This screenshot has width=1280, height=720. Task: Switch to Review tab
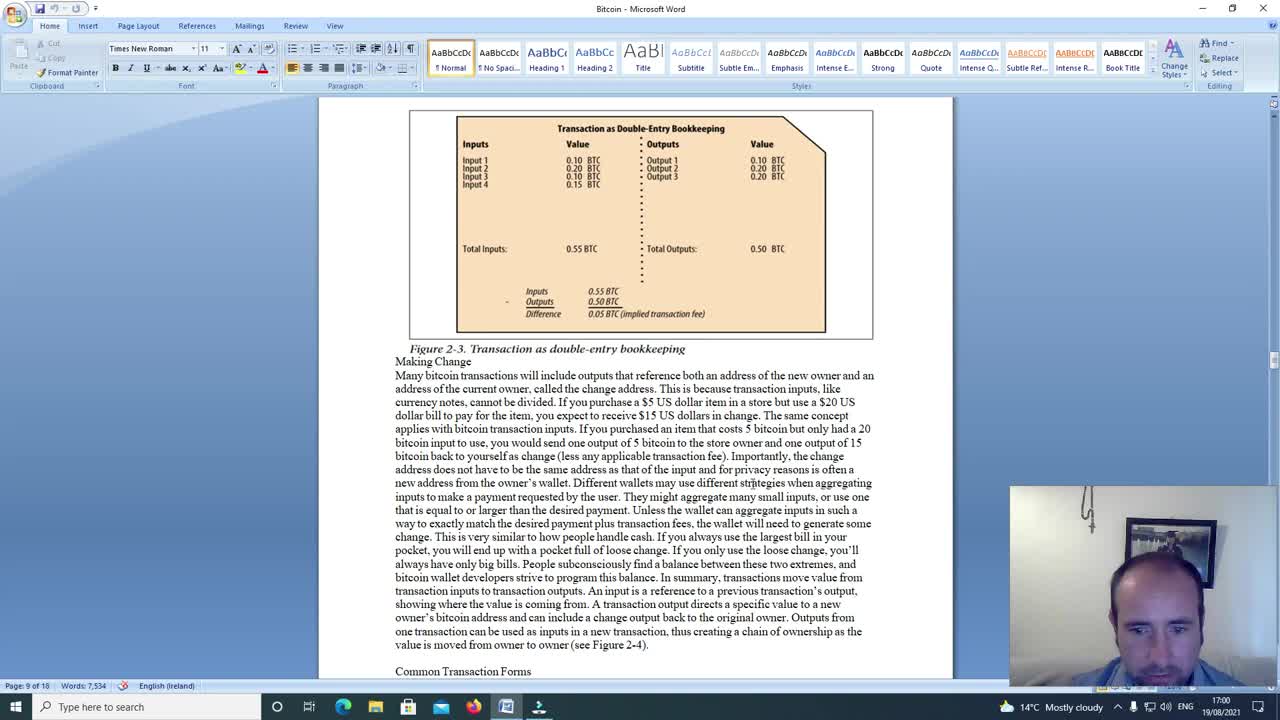pos(295,26)
